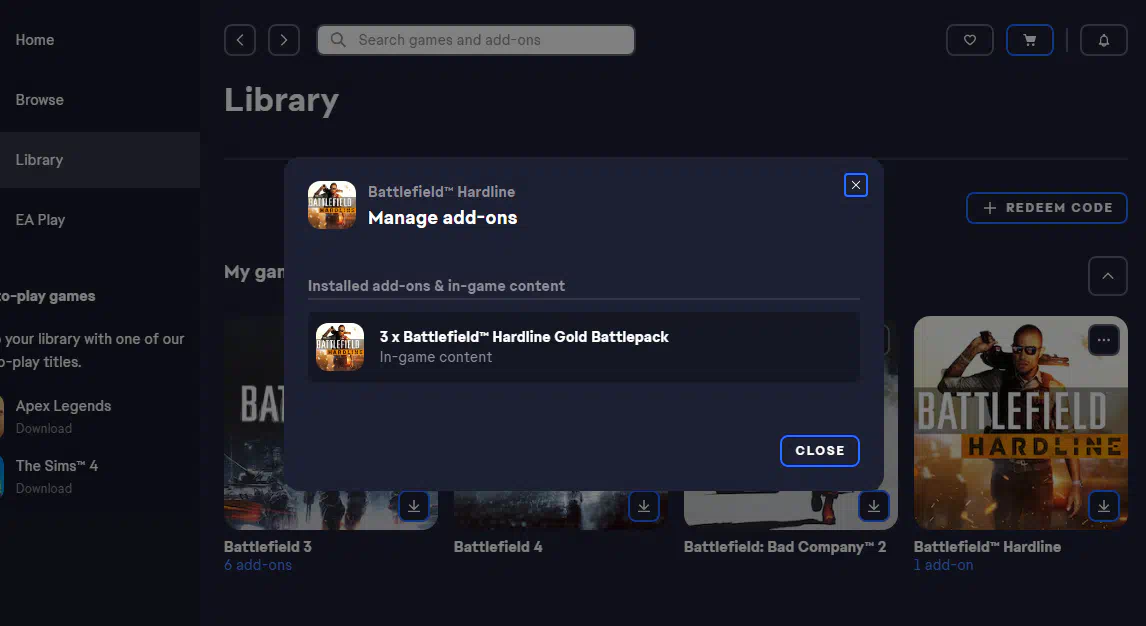Click the Redeem Code button
This screenshot has height=626, width=1146.
click(x=1047, y=208)
